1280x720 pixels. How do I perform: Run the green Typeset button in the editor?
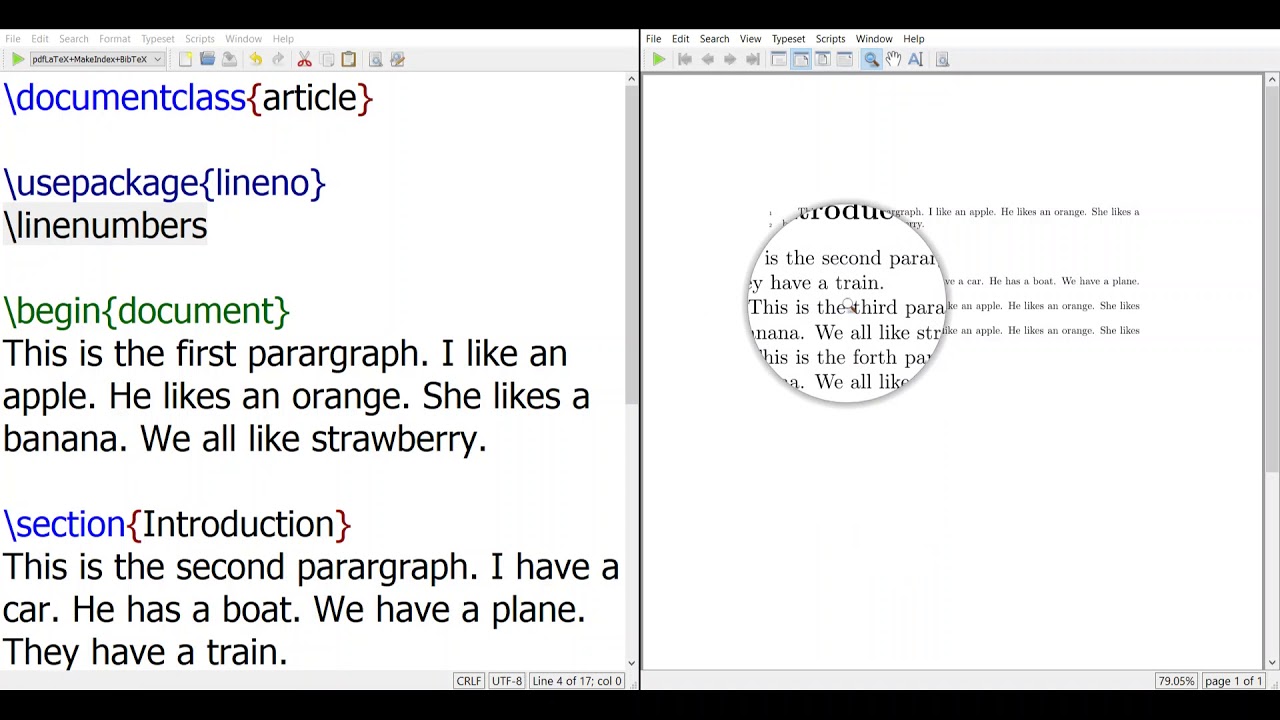(18, 60)
